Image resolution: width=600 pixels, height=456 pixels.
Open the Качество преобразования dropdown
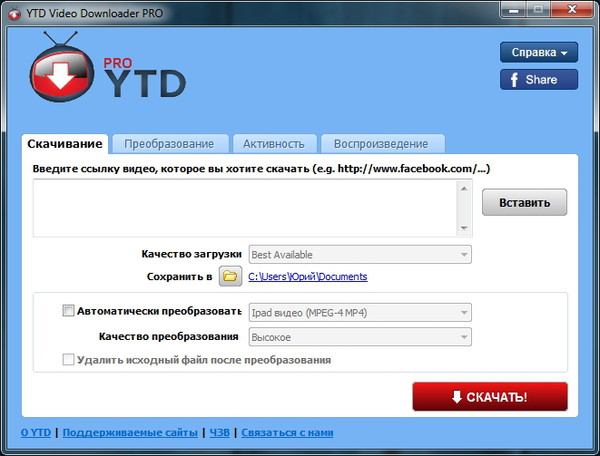click(360, 337)
